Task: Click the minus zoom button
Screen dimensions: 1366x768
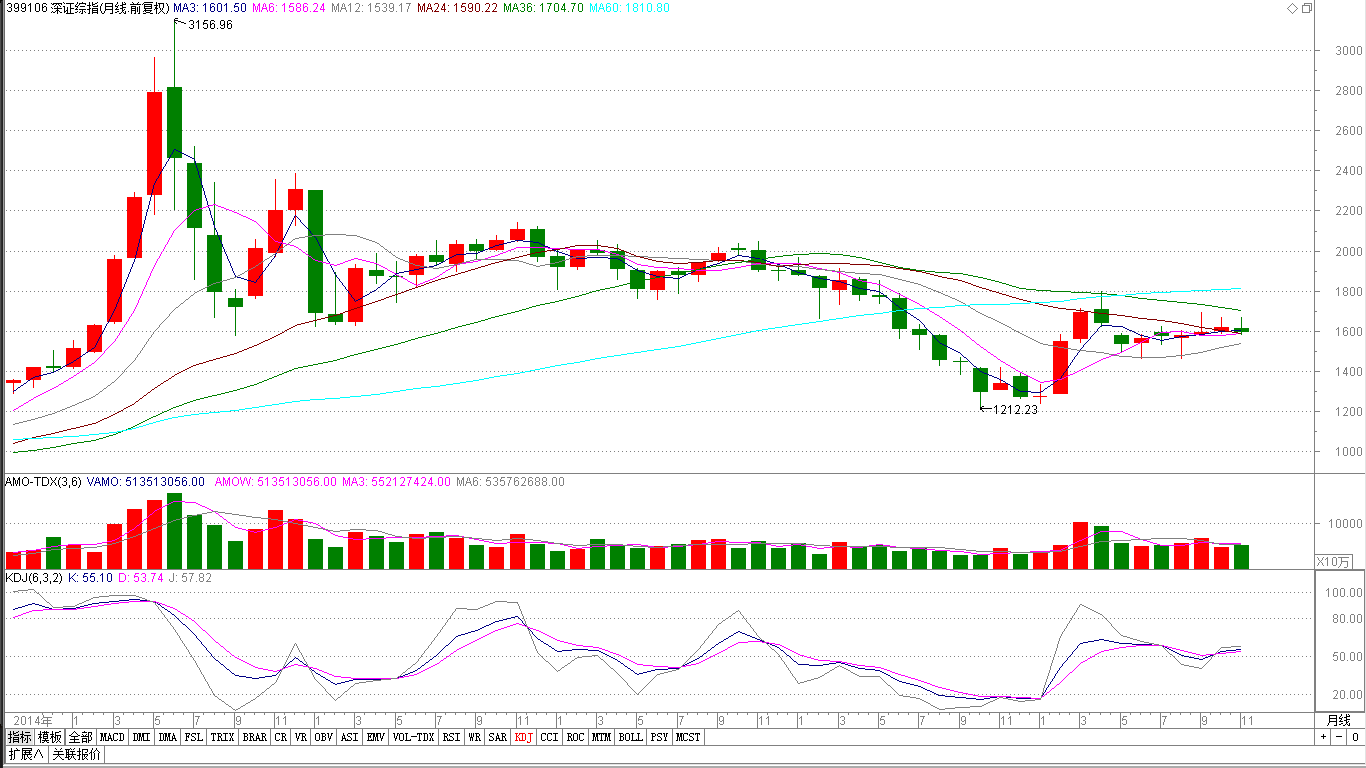Action: [1338, 737]
